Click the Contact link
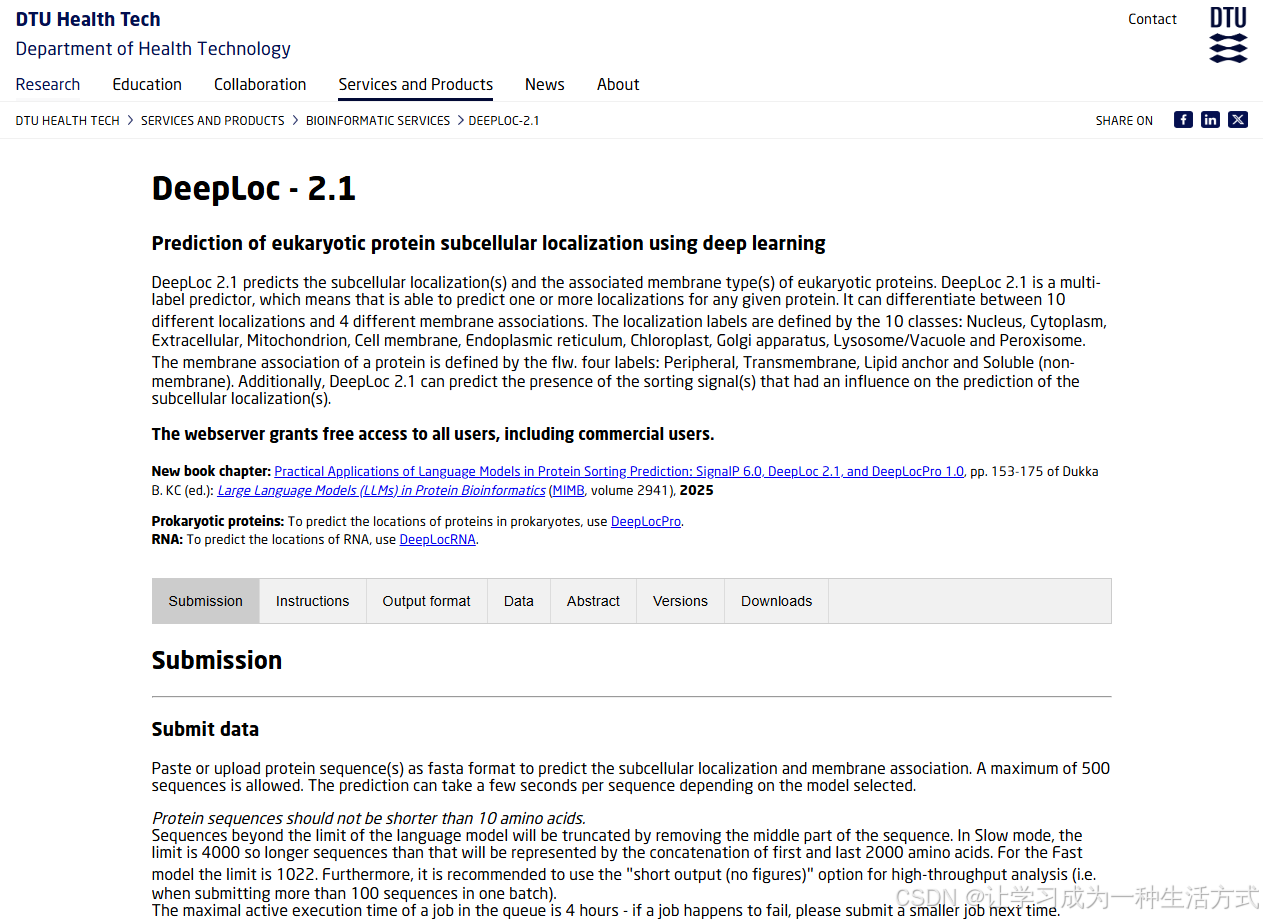This screenshot has width=1263, height=919. click(1152, 19)
